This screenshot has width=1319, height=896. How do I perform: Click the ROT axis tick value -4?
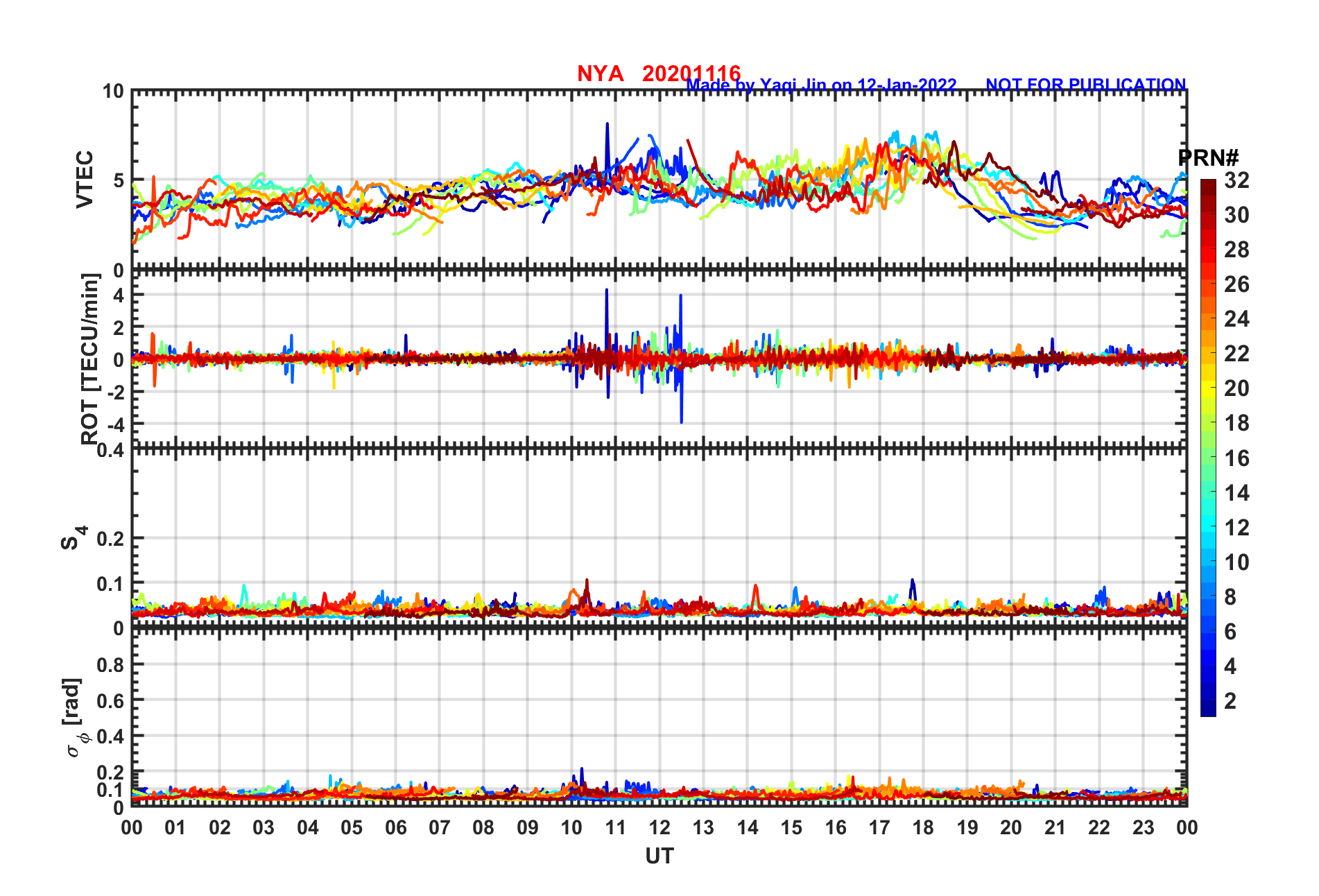click(117, 424)
